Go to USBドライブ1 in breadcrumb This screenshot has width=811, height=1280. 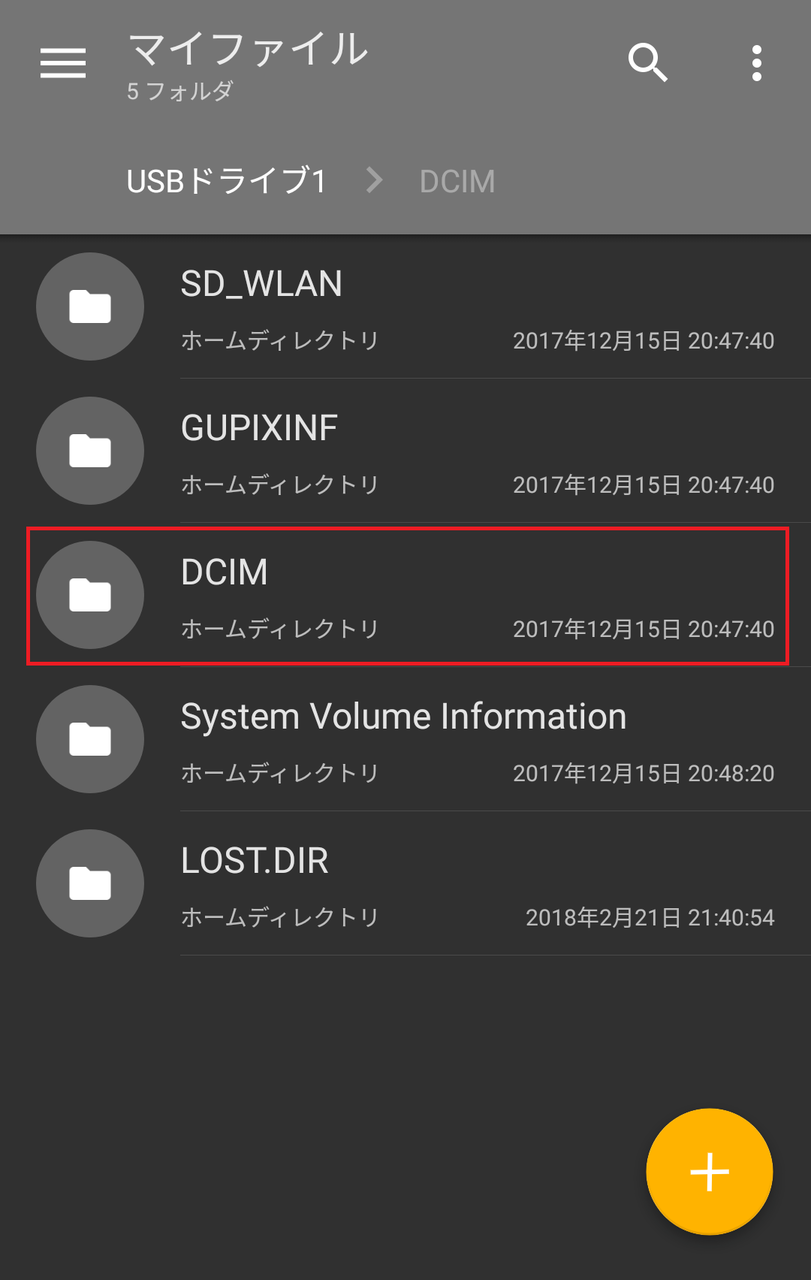227,181
